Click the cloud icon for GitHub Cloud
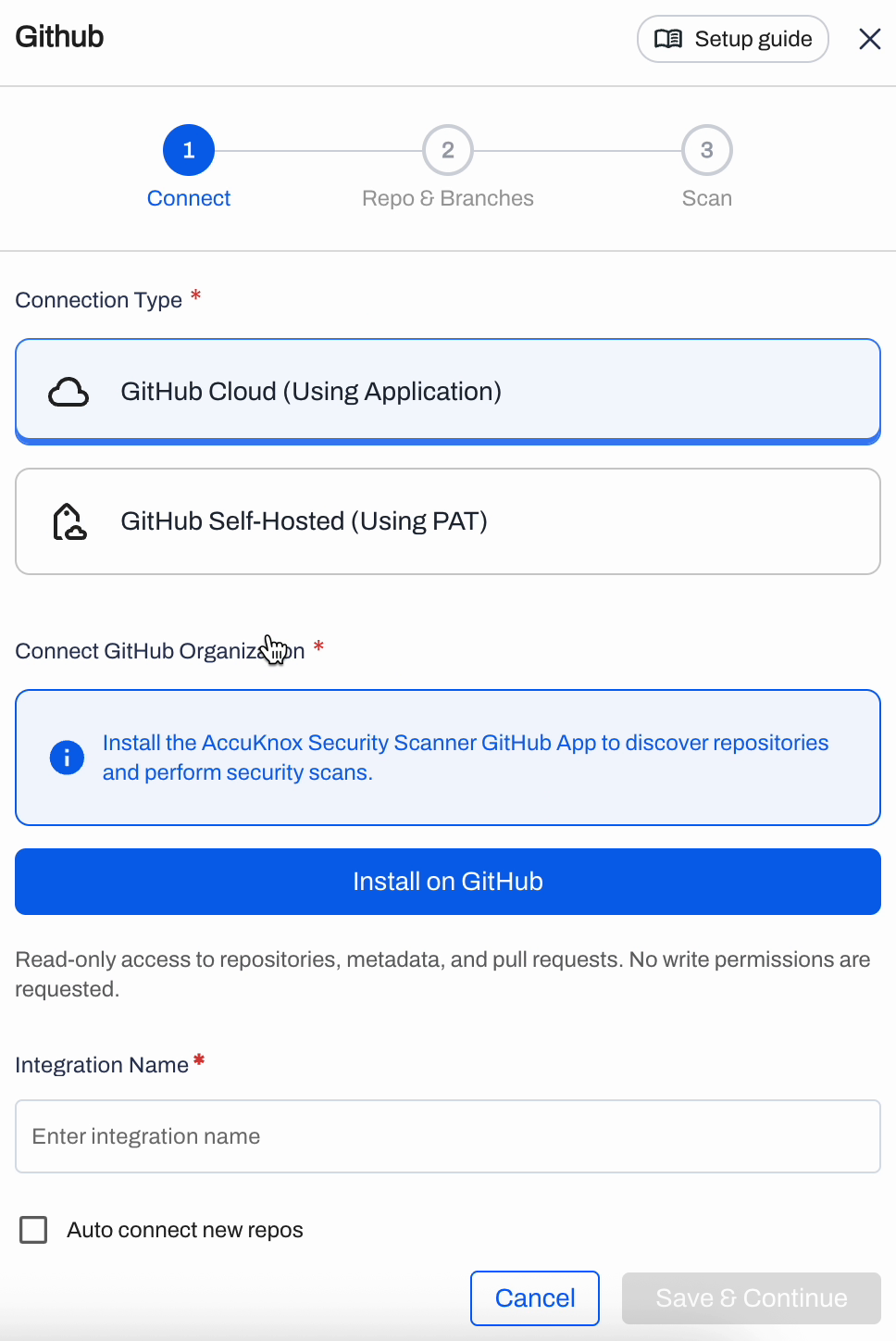Image resolution: width=896 pixels, height=1341 pixels. (68, 392)
